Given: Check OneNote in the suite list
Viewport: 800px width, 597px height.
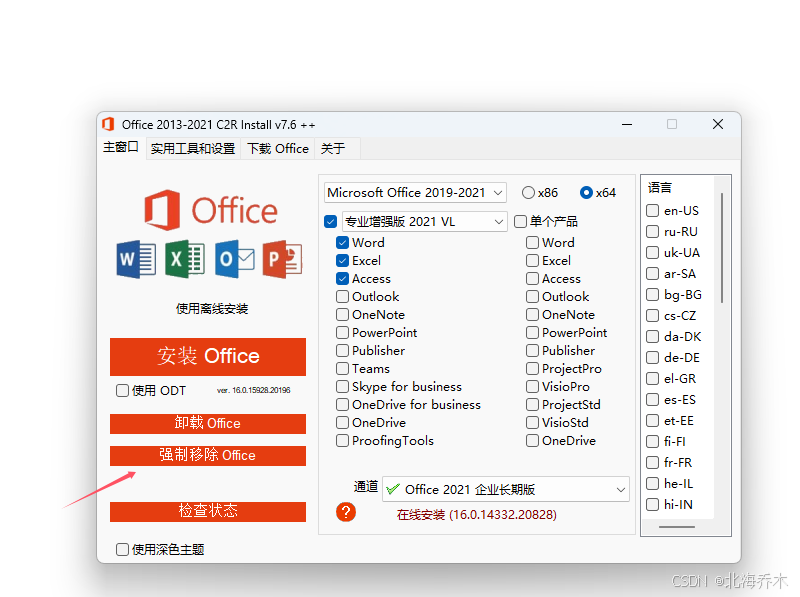Looking at the screenshot, I should tap(342, 314).
